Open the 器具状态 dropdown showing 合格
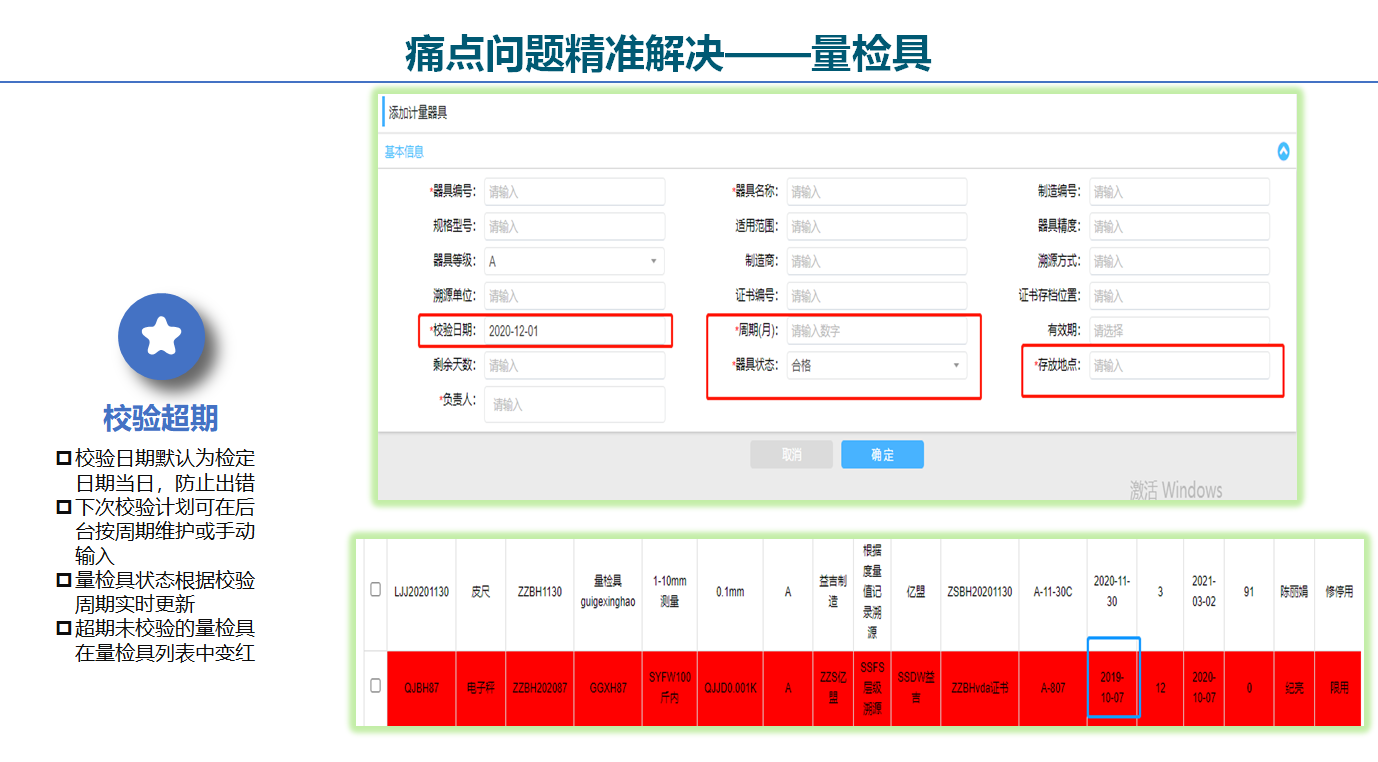Viewport: 1378px width, 762px height. (x=876, y=366)
